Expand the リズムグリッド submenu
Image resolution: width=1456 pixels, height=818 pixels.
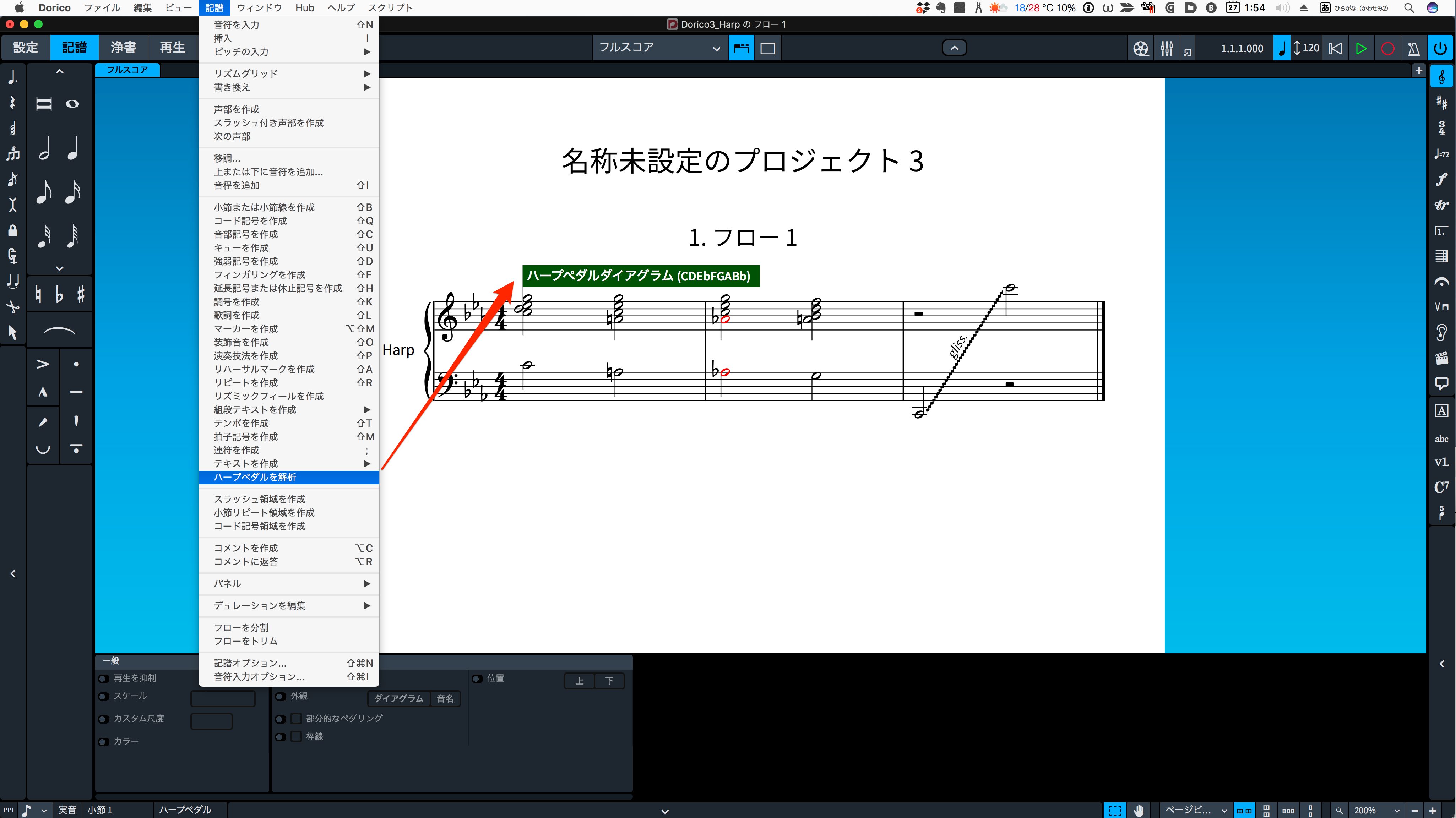289,74
